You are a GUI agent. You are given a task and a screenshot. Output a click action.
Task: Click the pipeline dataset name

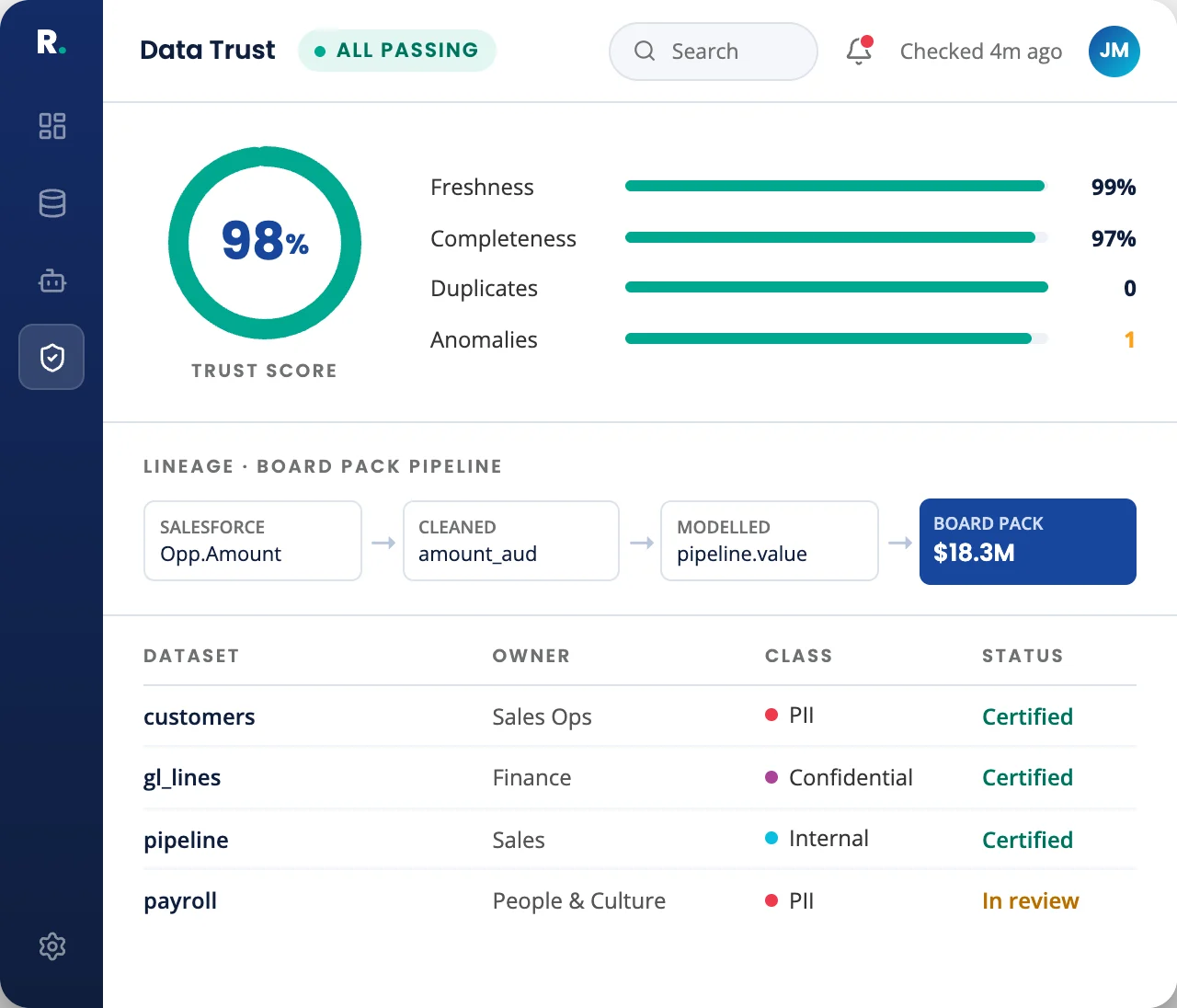pos(186,841)
